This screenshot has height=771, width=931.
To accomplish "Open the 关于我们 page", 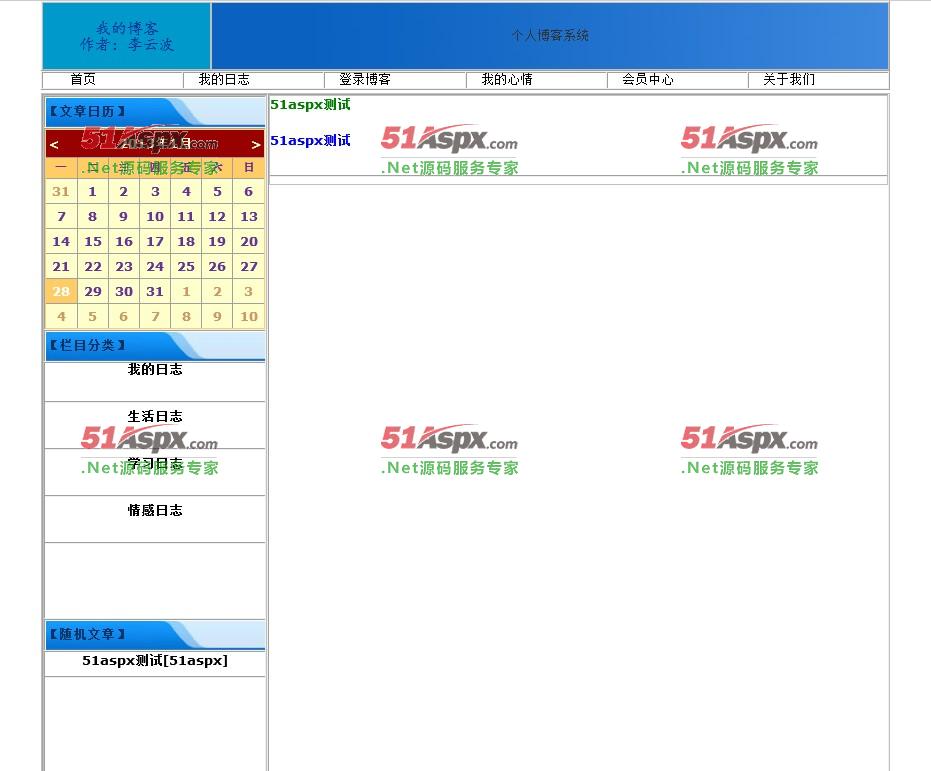I will point(789,80).
